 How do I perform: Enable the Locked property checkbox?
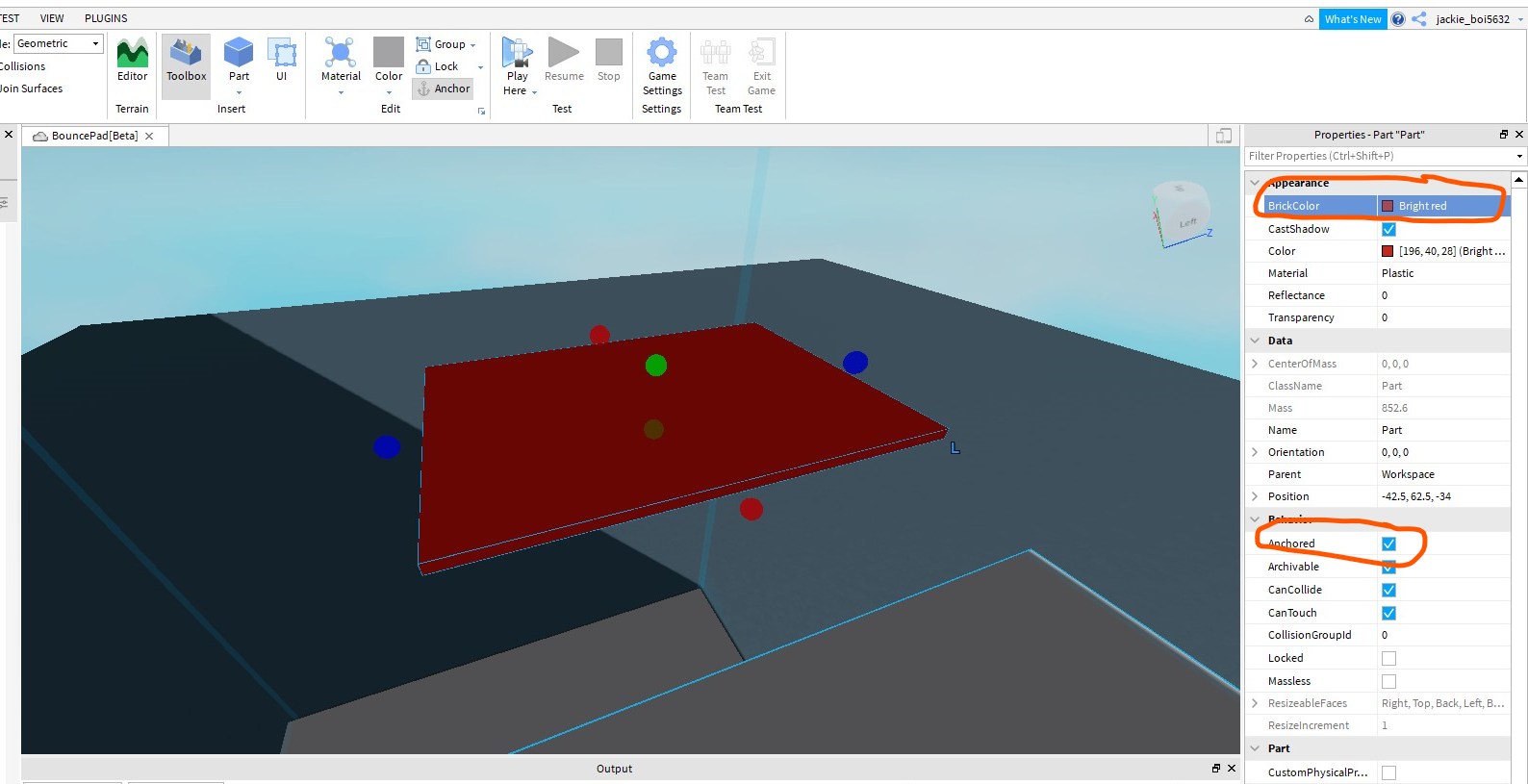[1388, 658]
